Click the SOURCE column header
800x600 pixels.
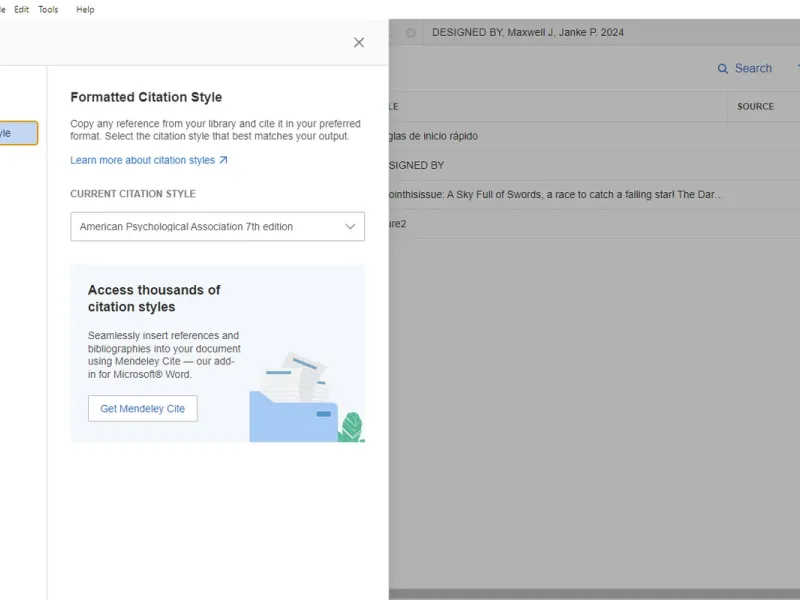click(755, 107)
